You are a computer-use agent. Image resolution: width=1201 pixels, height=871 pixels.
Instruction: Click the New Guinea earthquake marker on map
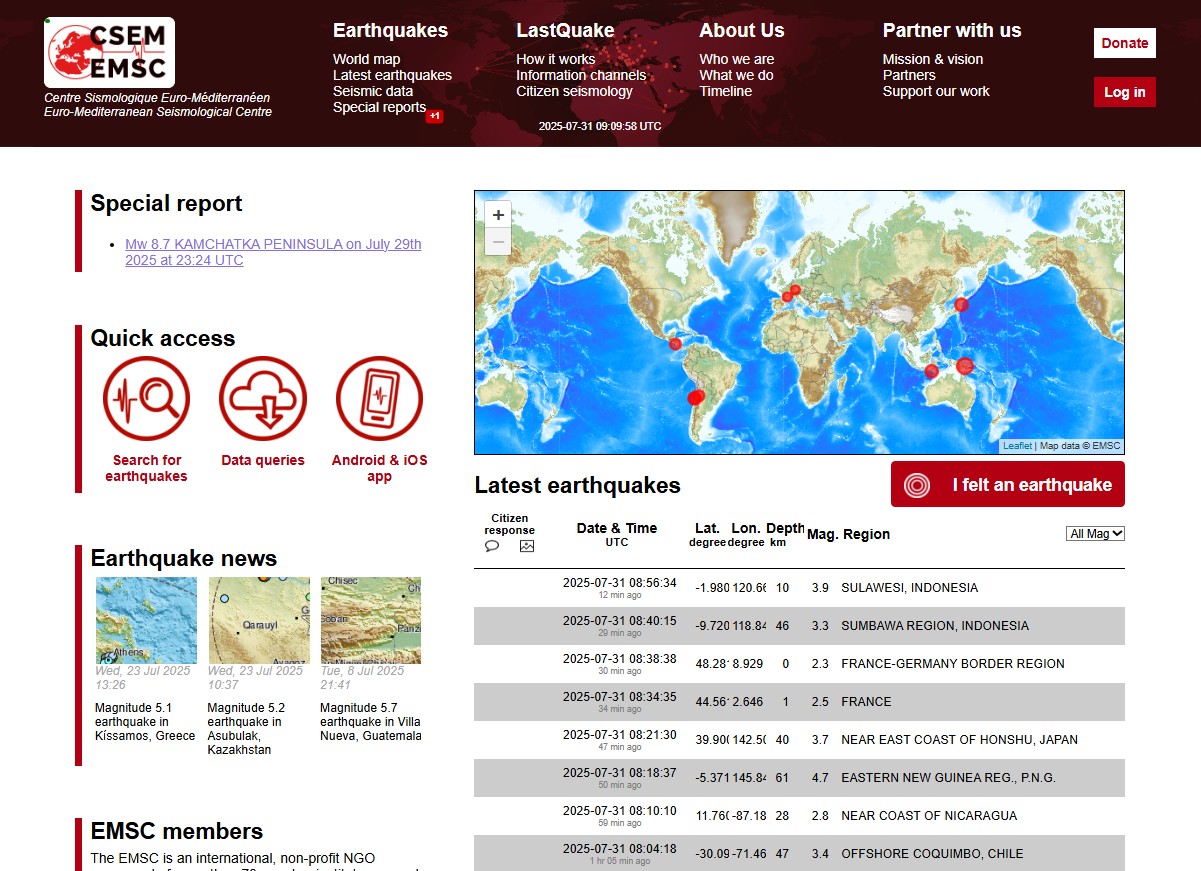(965, 366)
